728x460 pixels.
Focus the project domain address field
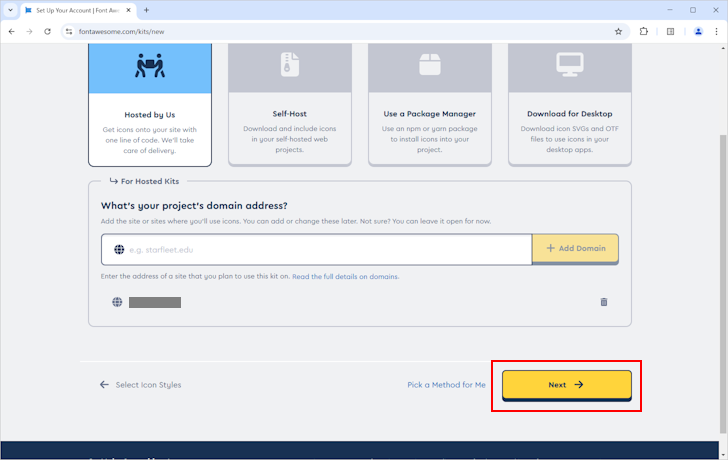tap(320, 249)
